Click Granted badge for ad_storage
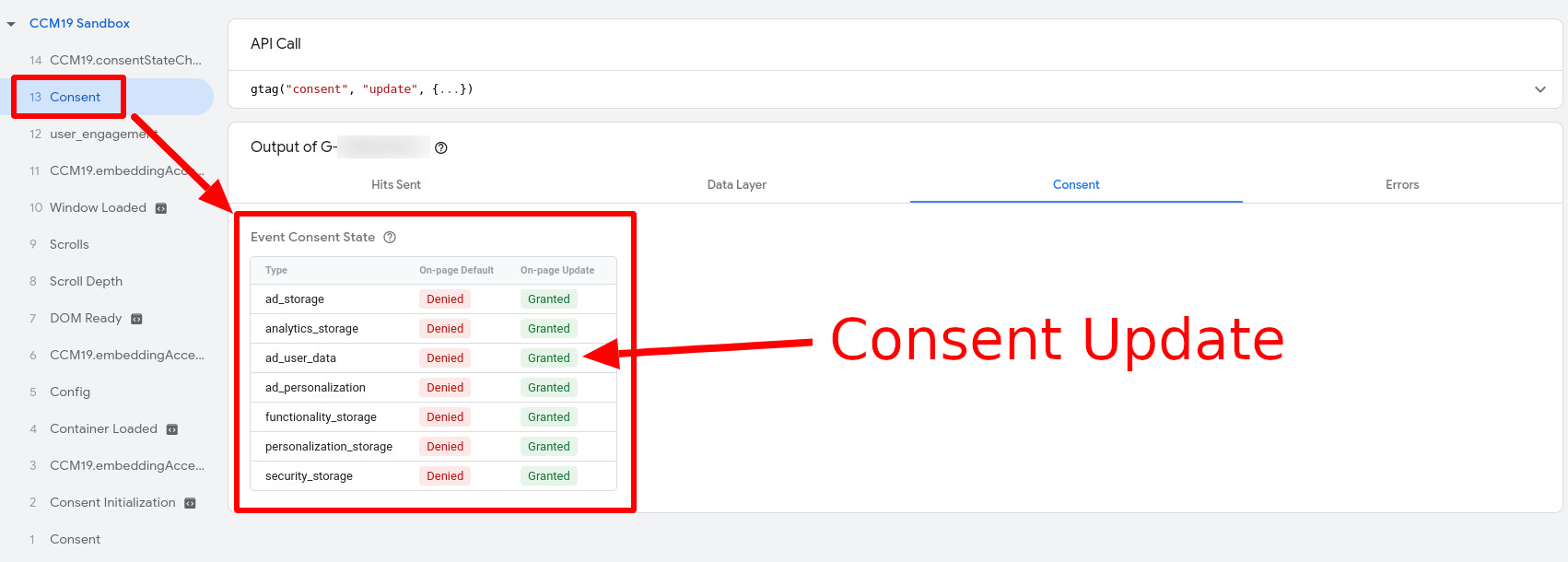 point(548,299)
